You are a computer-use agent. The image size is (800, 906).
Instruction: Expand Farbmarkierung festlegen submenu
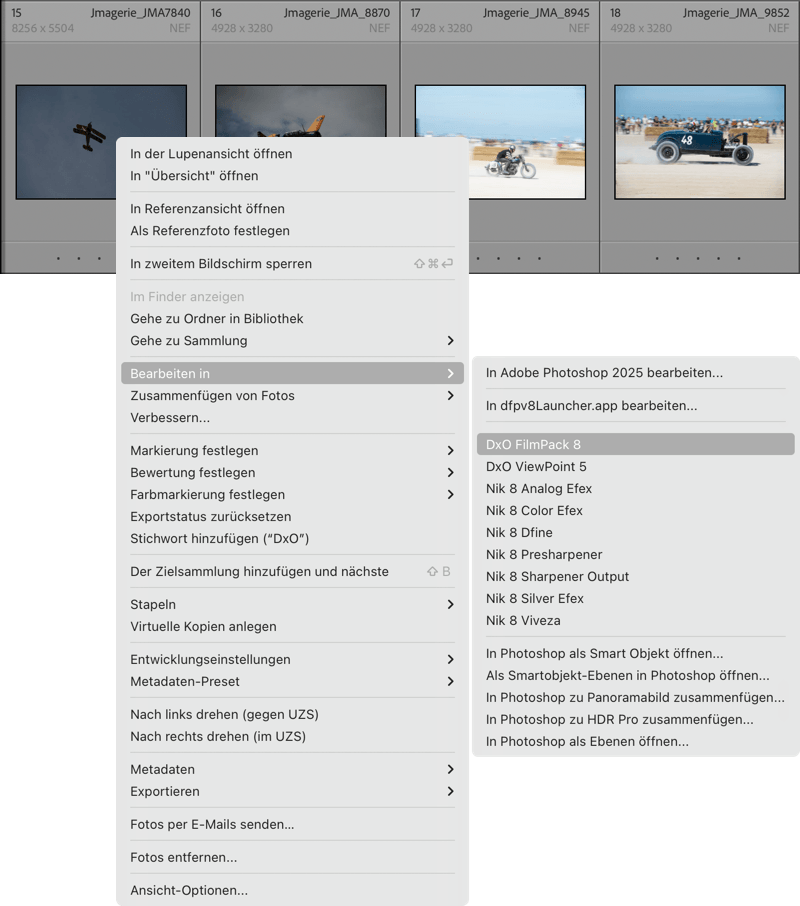coord(450,495)
